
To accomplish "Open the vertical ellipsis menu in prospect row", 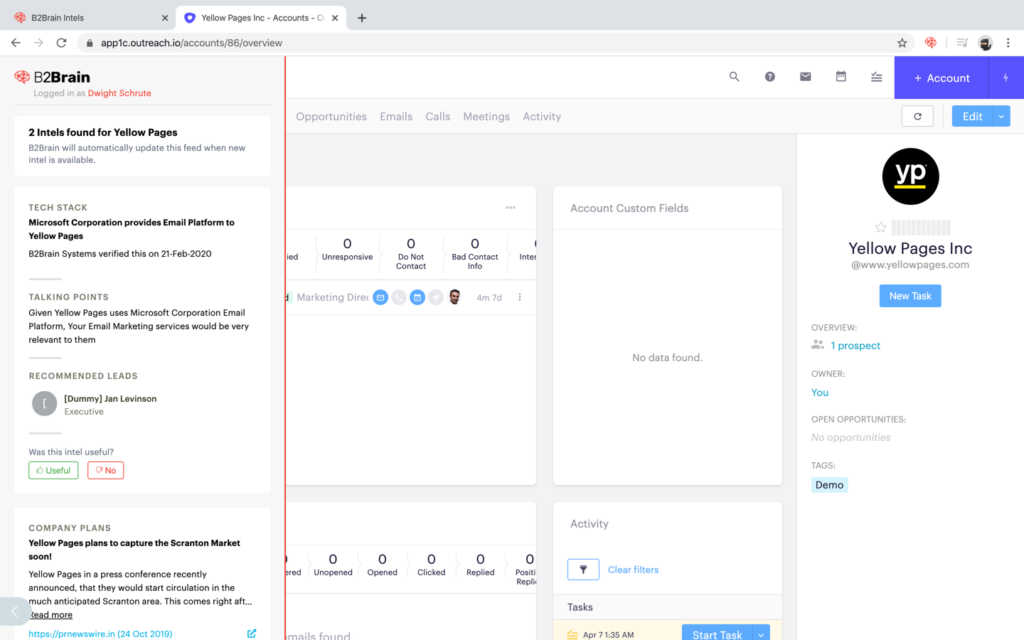I will coord(520,297).
